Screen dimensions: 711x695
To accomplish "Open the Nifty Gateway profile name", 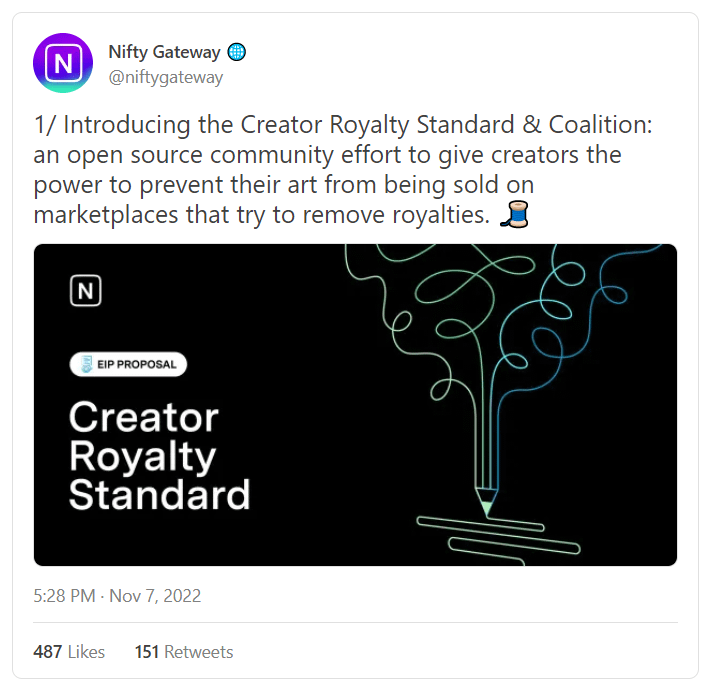I will point(166,52).
